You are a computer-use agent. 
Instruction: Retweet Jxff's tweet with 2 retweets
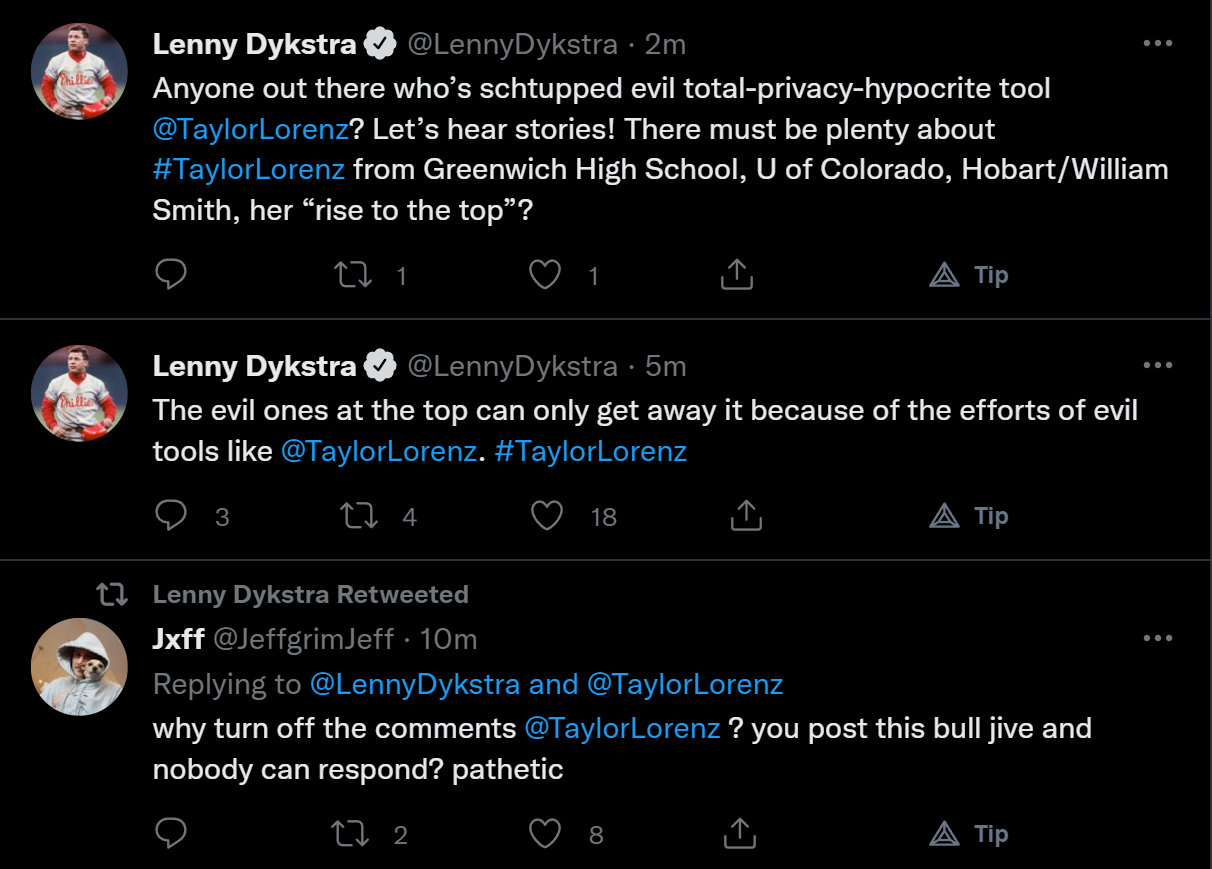tap(353, 834)
